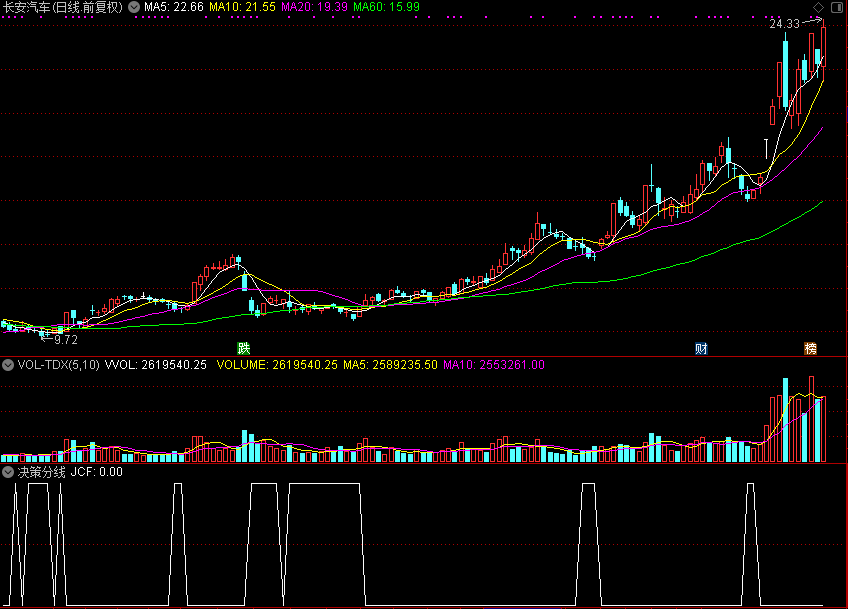Screen dimensions: 848x609
Task: Click volume MA5: 2589235.50 label
Action: (390, 365)
